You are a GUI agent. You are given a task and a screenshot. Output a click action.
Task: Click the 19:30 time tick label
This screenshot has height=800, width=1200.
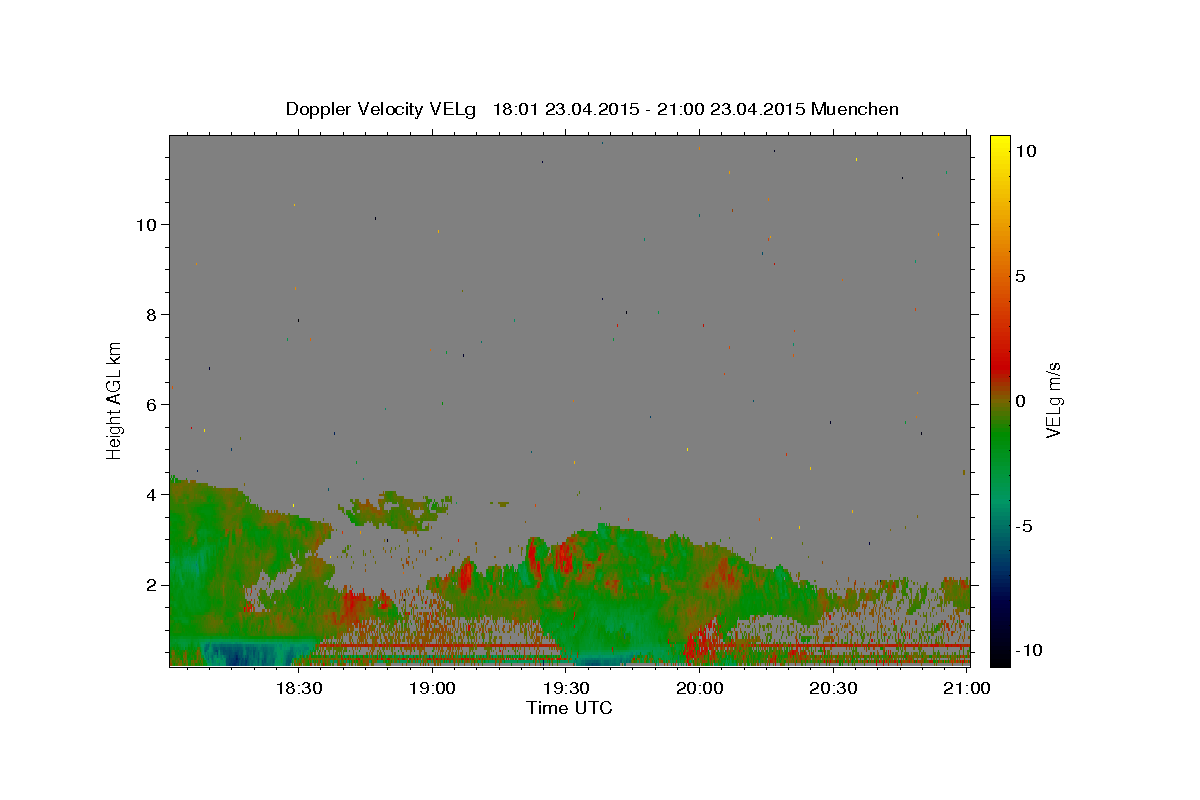[566, 688]
